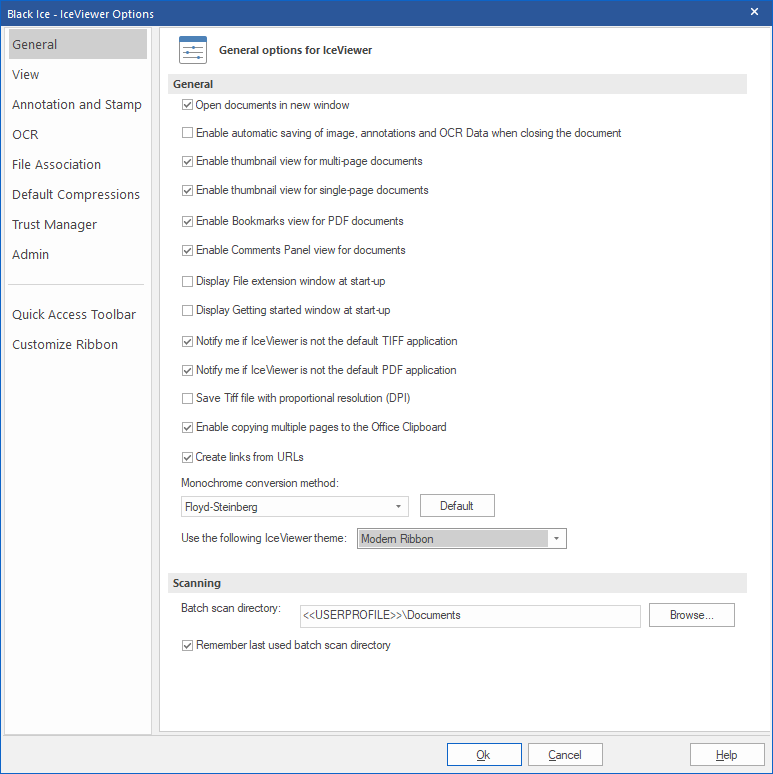Screen dimensions: 773x774
Task: Click the General options header icon
Action: coord(193,50)
